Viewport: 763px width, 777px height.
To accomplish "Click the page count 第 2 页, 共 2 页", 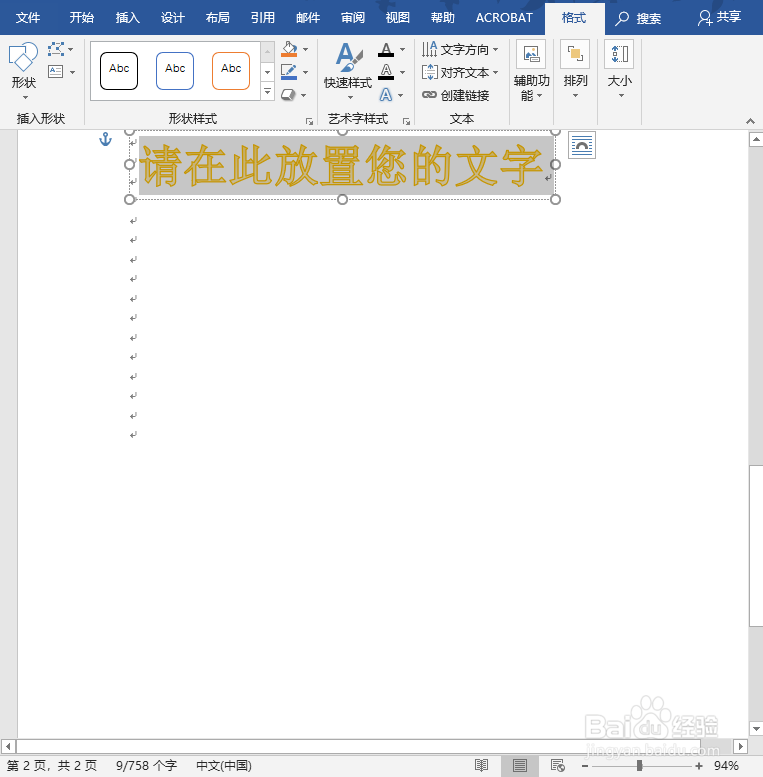I will coord(52,766).
